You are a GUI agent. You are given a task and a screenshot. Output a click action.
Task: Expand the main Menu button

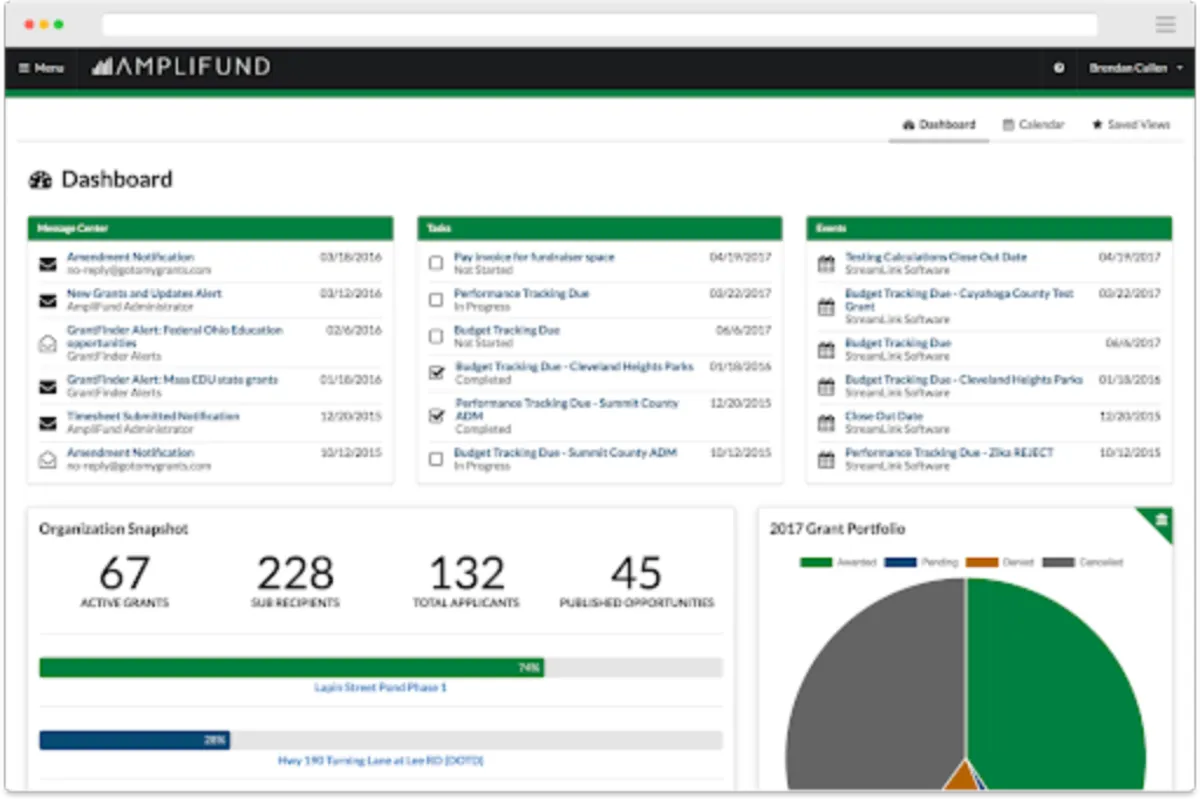[41, 68]
